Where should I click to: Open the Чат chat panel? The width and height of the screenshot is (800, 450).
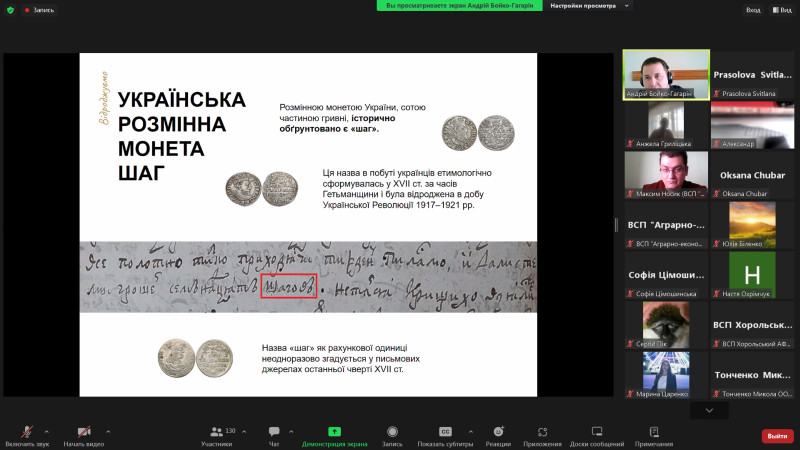point(274,434)
